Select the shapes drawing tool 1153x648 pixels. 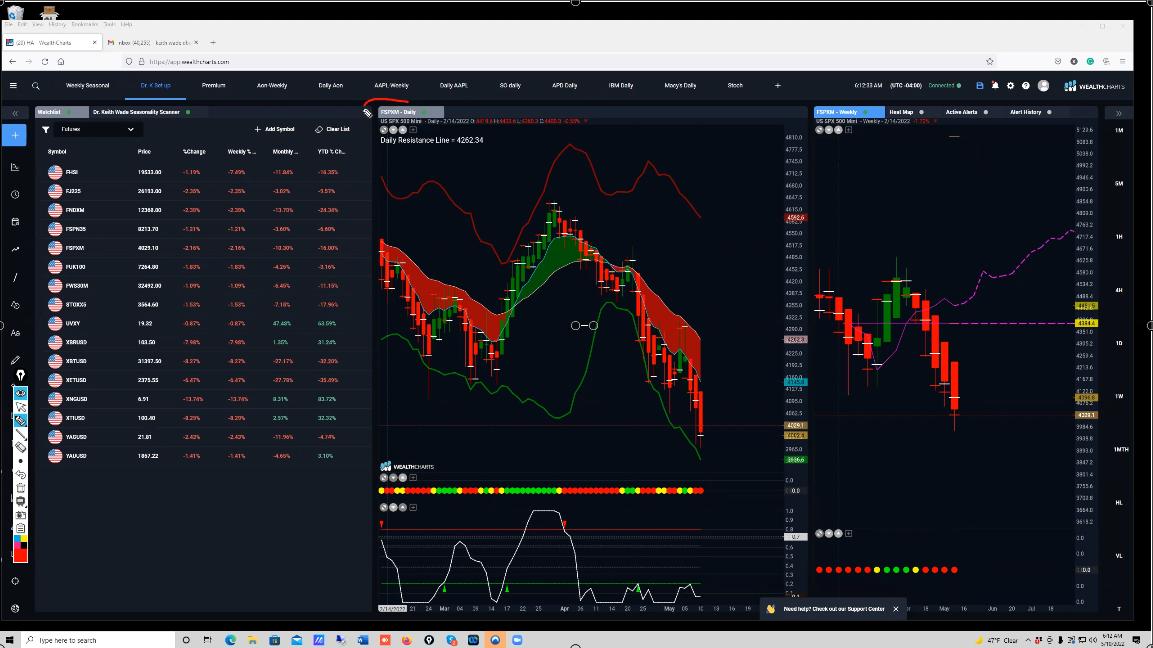(x=15, y=305)
